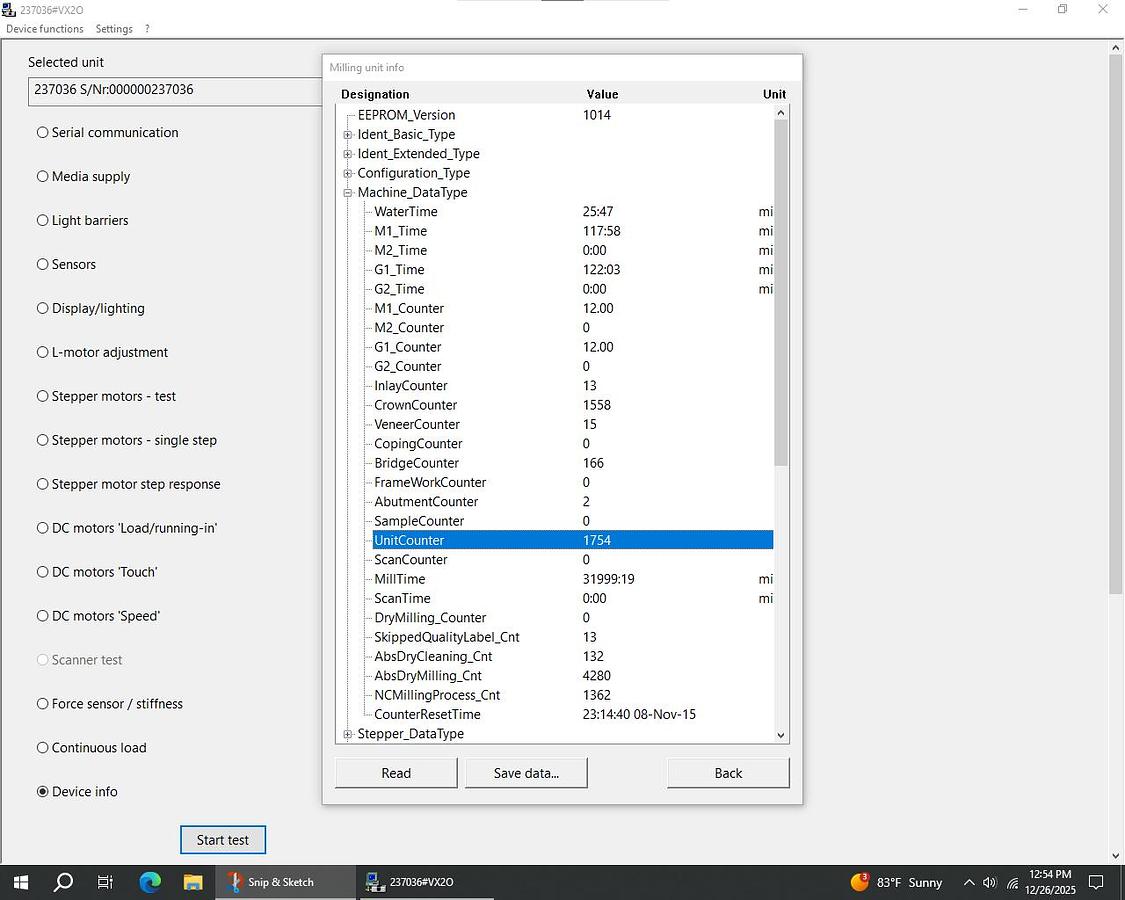Select the CrownCounter row in the list
The image size is (1125, 900).
click(415, 405)
